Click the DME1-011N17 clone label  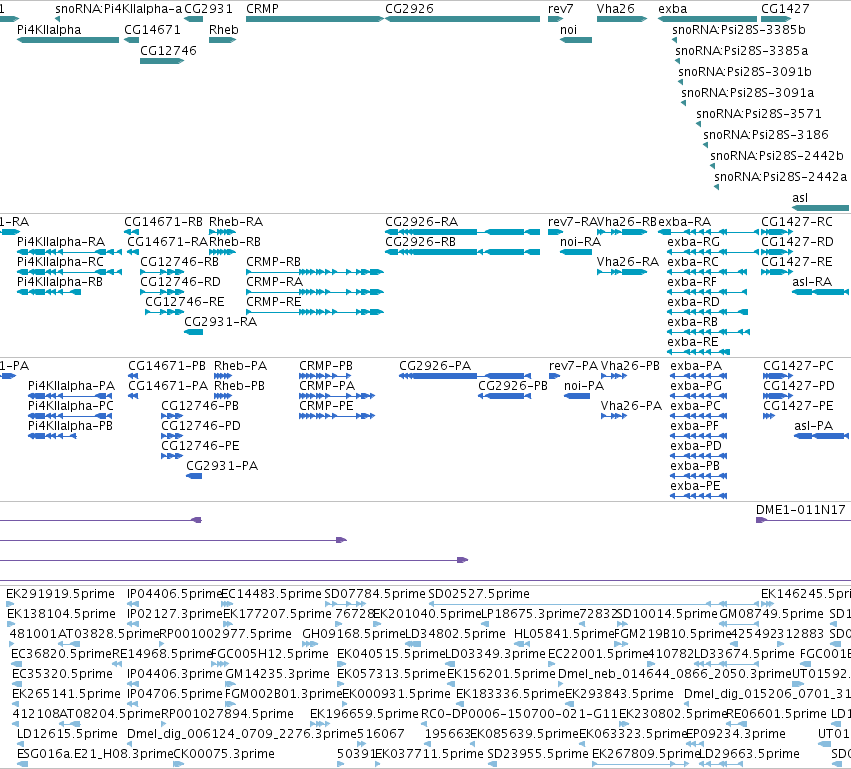tap(801, 510)
